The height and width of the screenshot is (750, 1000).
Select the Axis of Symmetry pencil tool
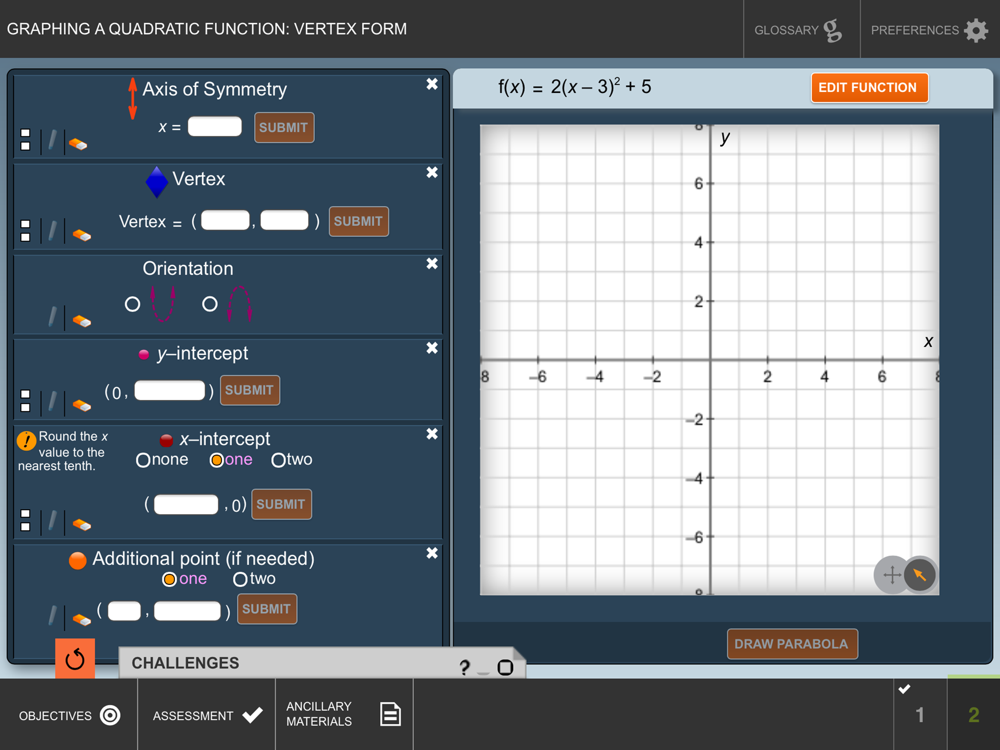point(52,140)
